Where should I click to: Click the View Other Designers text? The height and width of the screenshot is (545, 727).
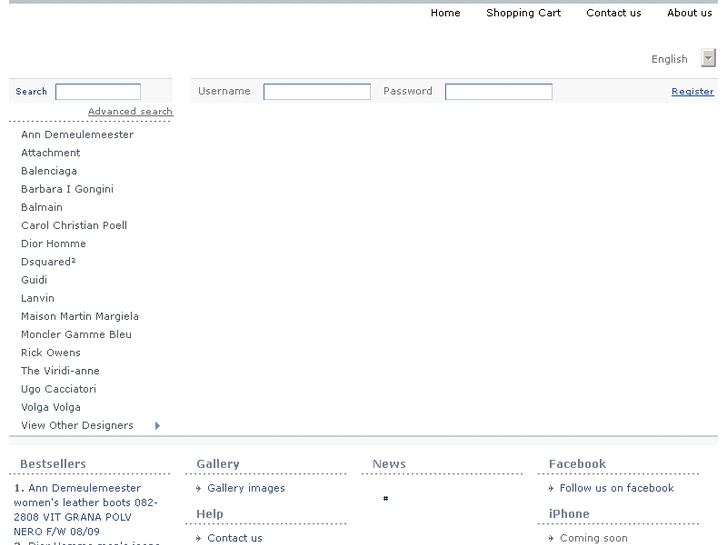77,425
